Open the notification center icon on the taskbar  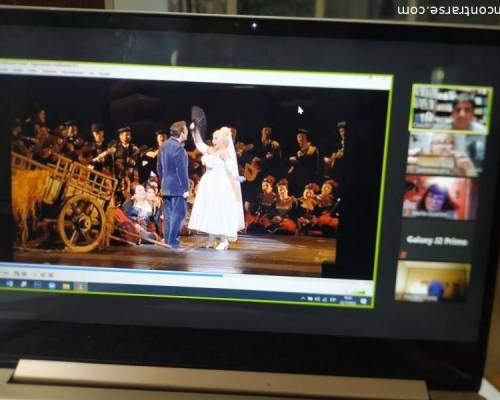coord(363,301)
